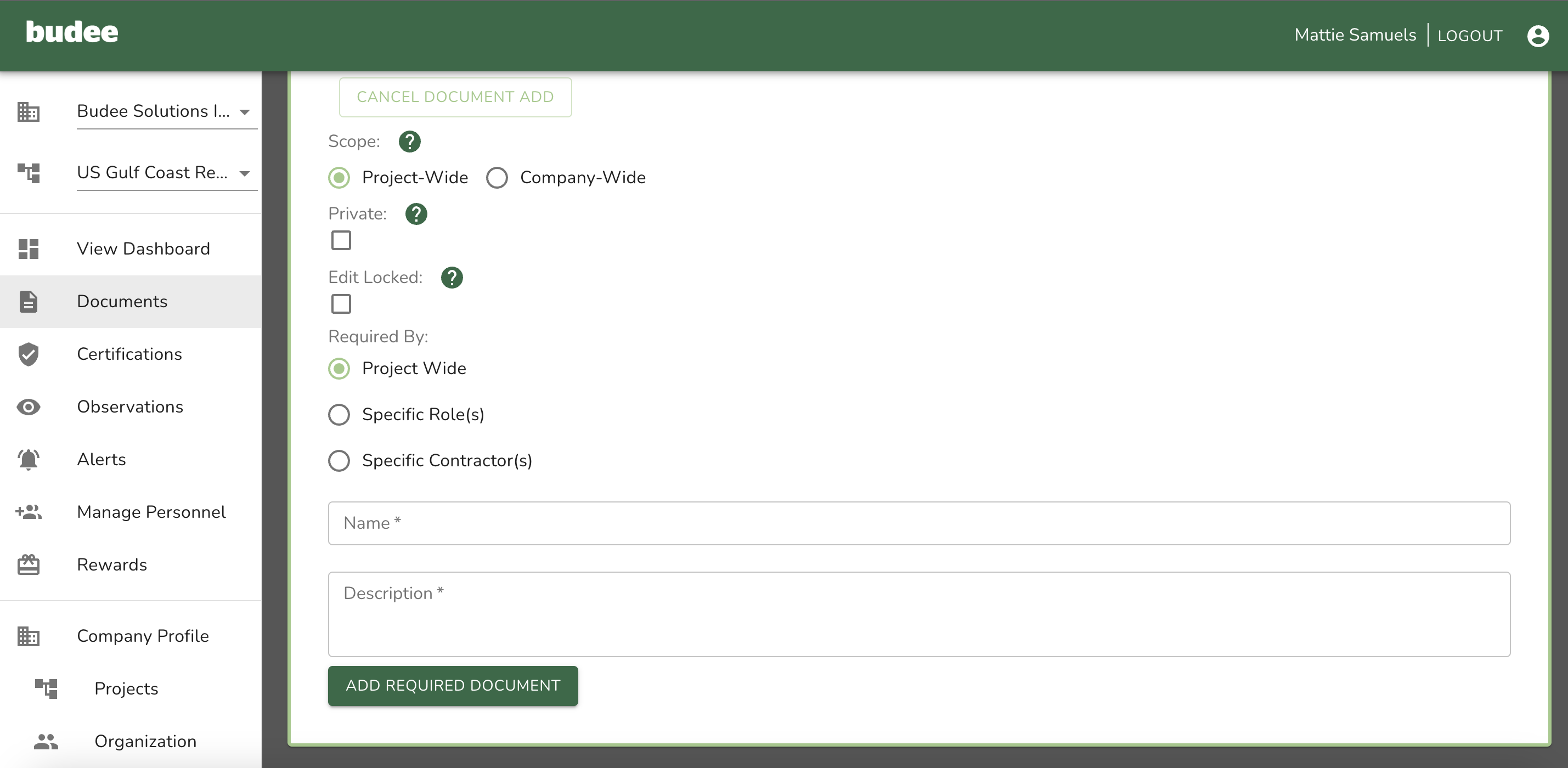Open the user account avatar icon
Viewport: 1568px width, 768px height.
pos(1538,36)
